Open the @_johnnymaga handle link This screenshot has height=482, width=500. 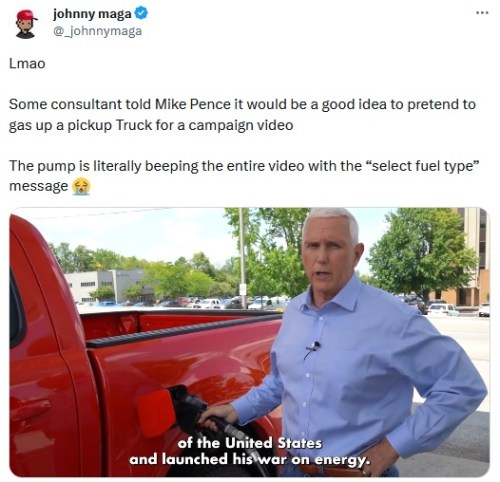(97, 31)
